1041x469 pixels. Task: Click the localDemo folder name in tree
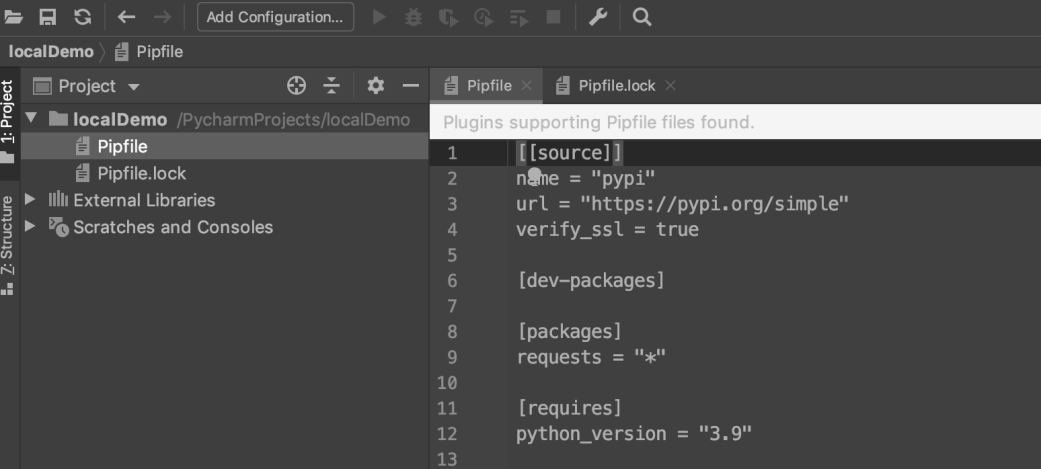[x=120, y=120]
